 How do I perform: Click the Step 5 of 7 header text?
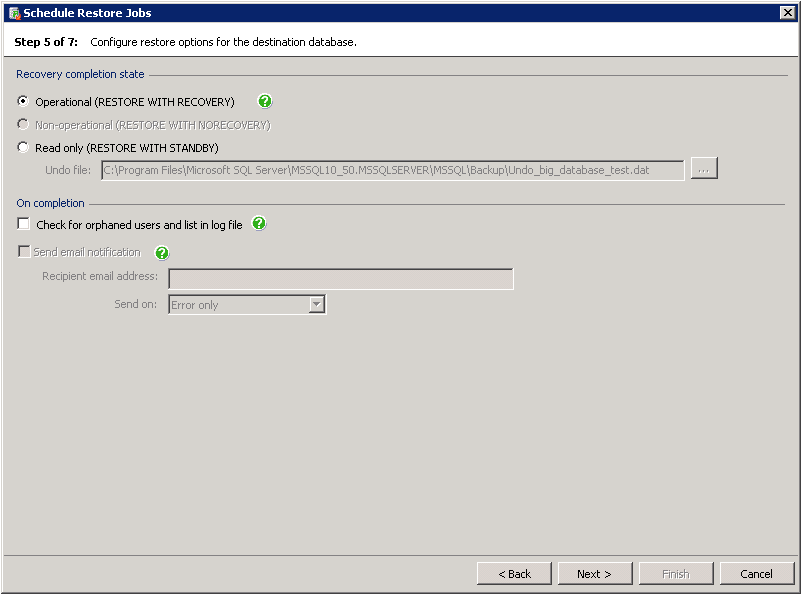tap(46, 42)
